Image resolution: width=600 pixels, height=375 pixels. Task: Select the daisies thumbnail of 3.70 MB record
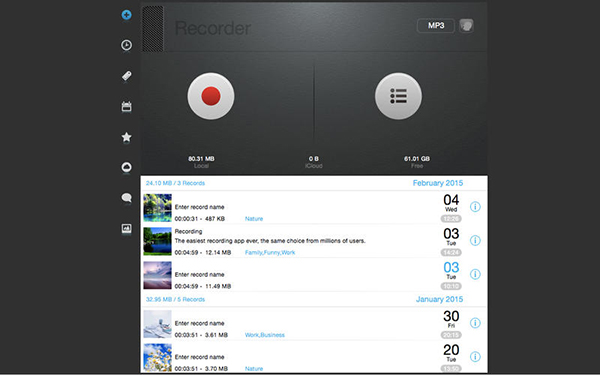157,358
